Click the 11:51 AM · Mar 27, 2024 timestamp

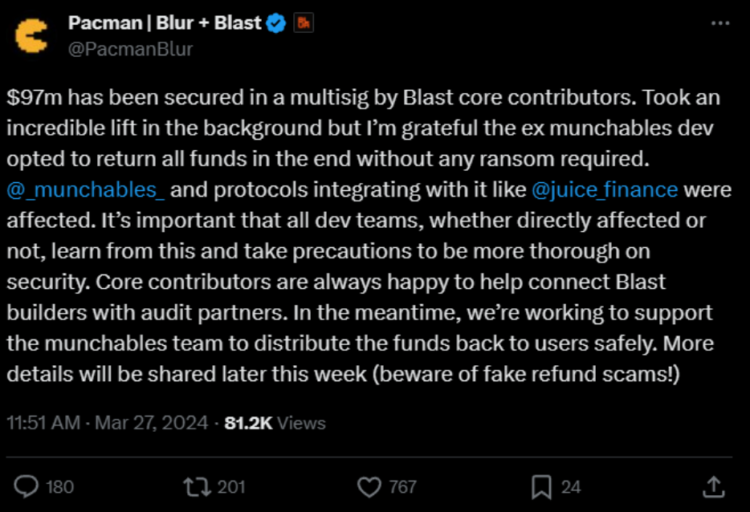[x=109, y=423]
